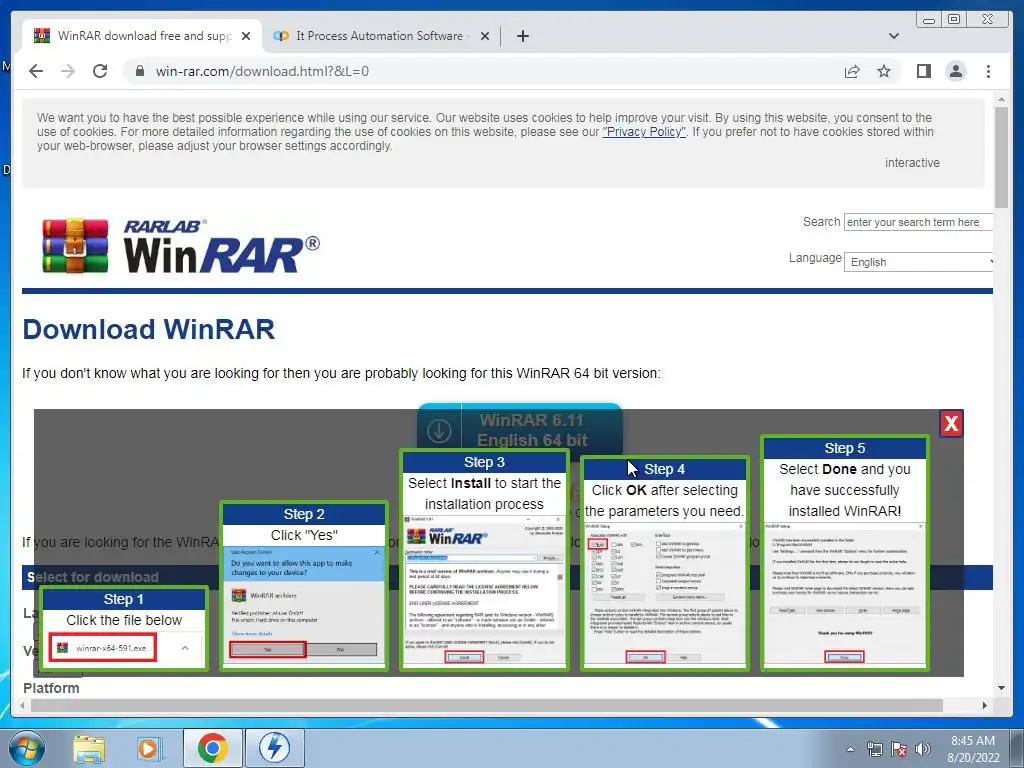Viewport: 1024px width, 768px height.
Task: Click the WinRAR books logo icon
Action: tap(75, 246)
